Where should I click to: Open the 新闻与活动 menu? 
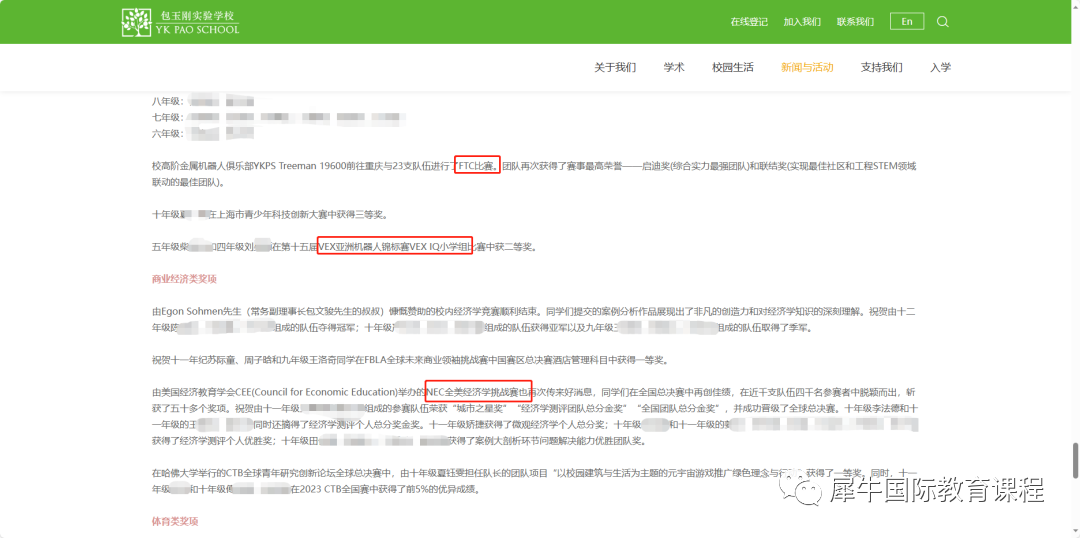tap(807, 68)
